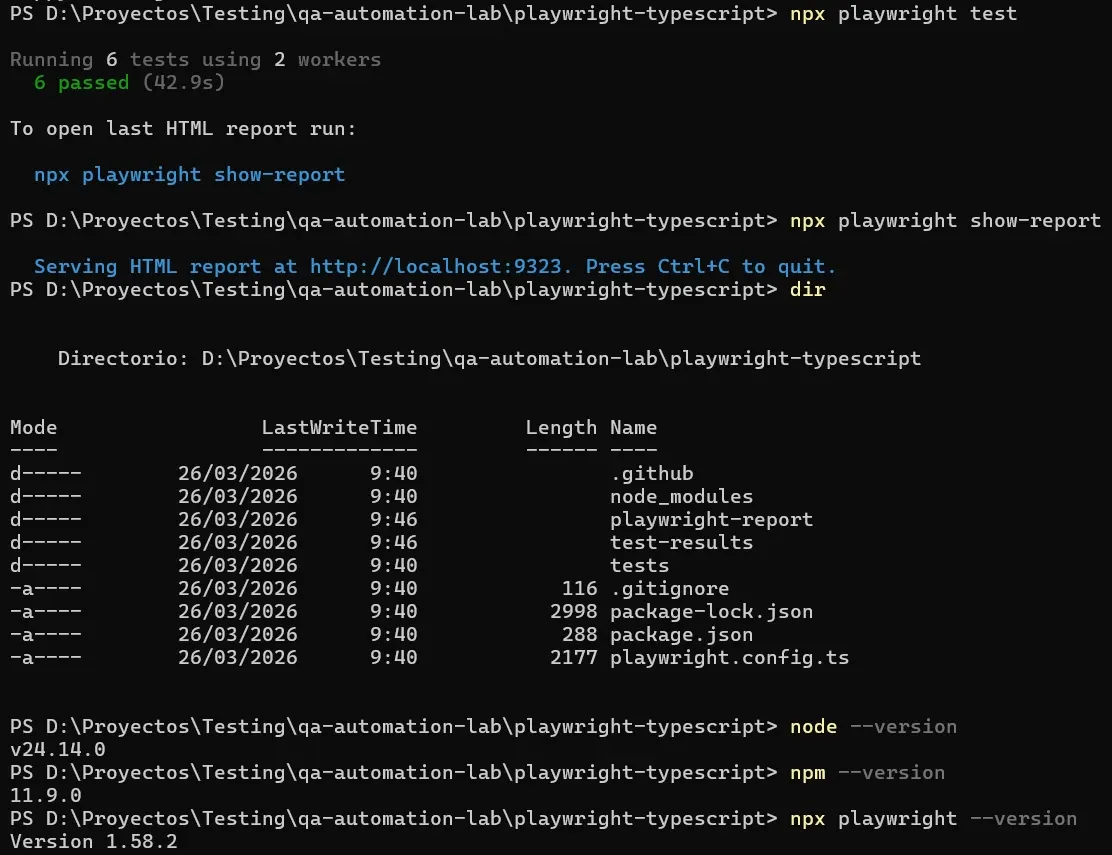Viewport: 1112px width, 855px height.
Task: Click the 'Running 6 tests using 2 workers' line
Action: tap(194, 59)
